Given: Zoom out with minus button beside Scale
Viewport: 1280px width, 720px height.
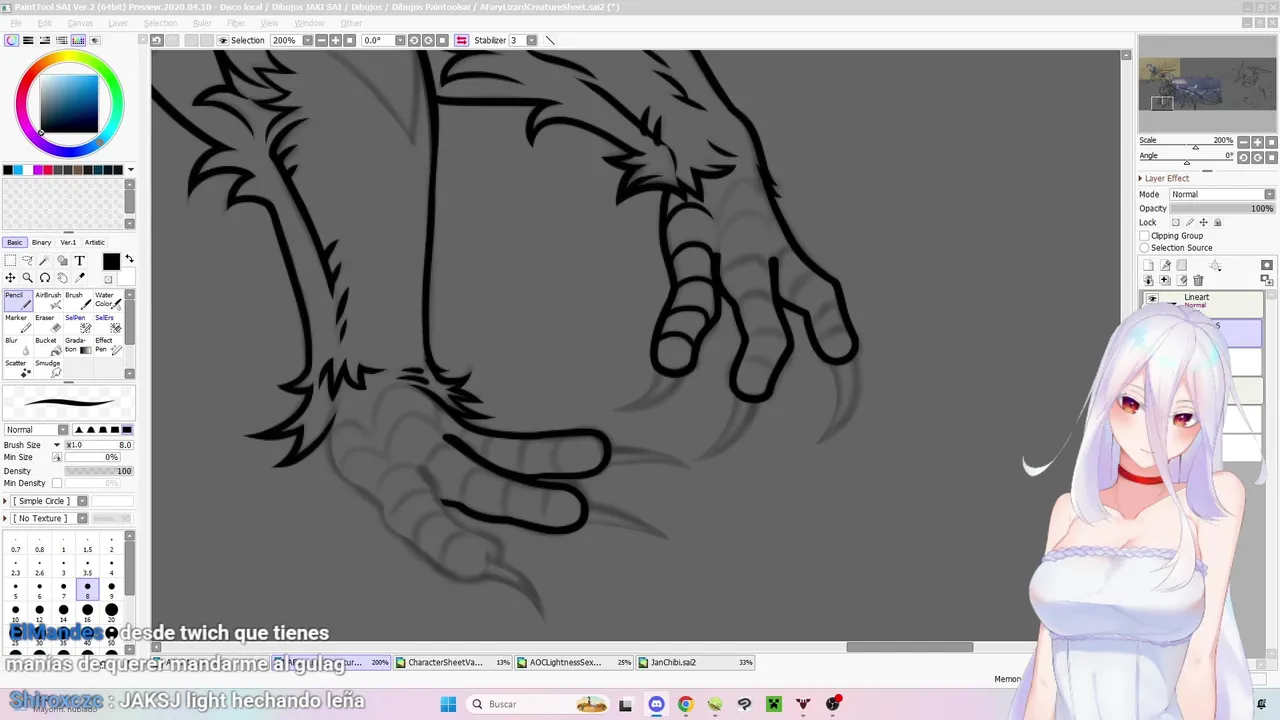Looking at the screenshot, I should click(1244, 142).
